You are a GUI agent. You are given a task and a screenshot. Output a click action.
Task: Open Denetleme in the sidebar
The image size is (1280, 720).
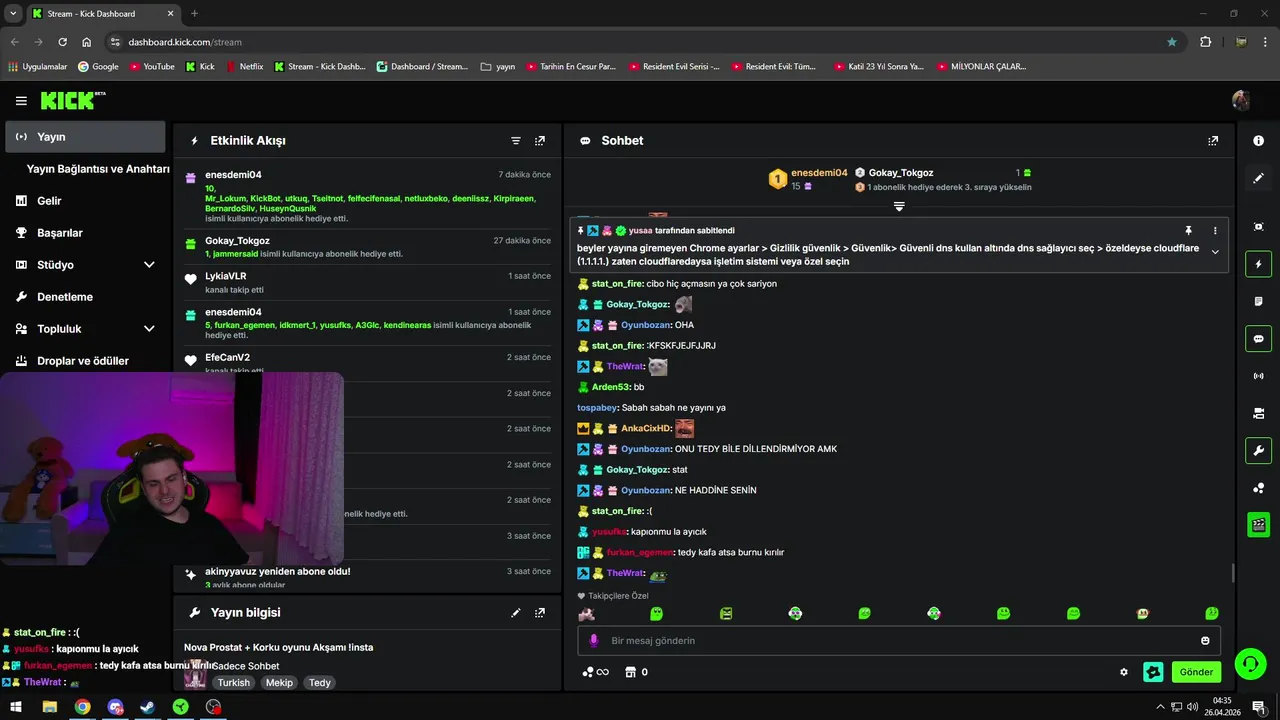[x=85, y=297]
